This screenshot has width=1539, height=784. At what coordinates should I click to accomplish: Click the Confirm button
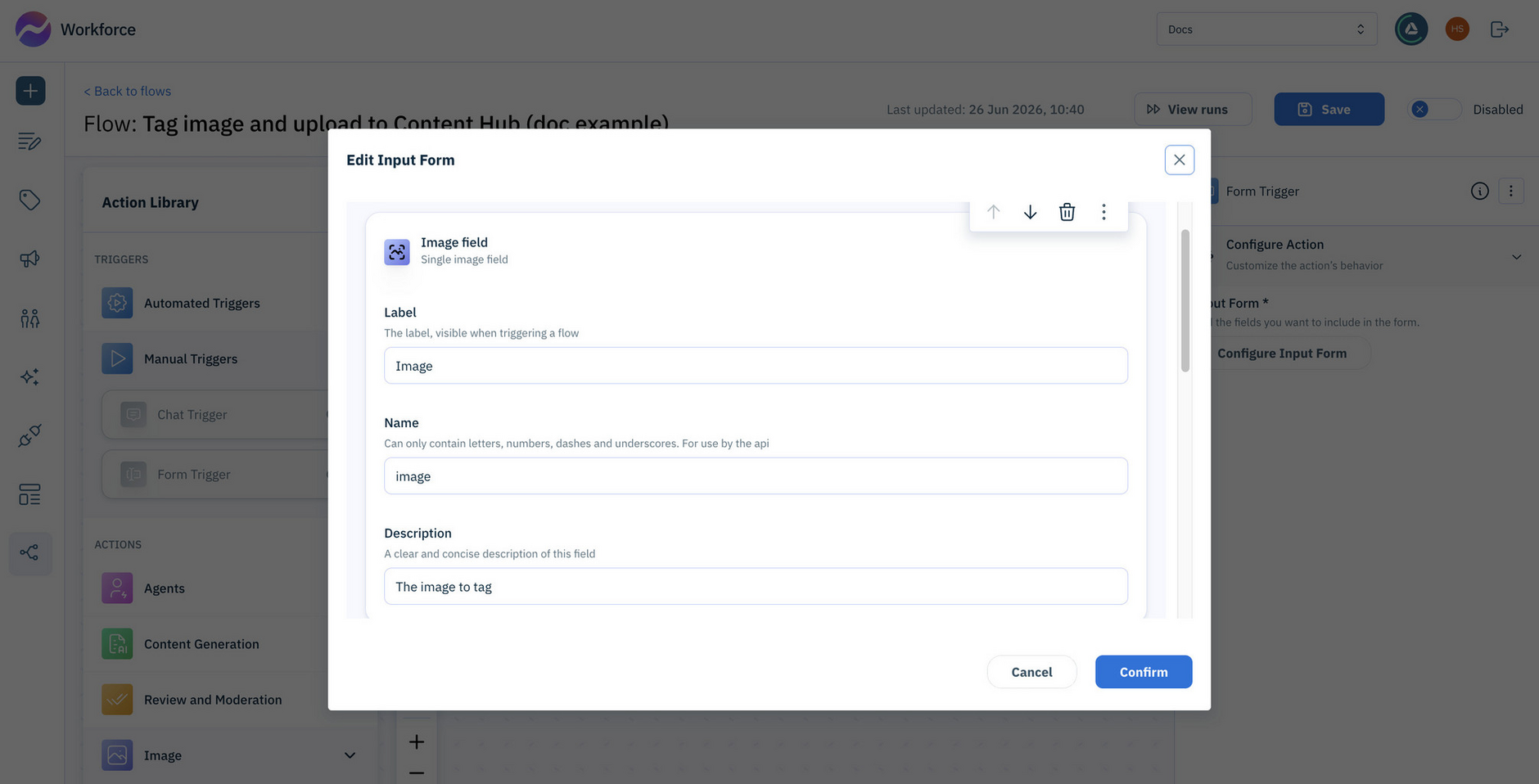(x=1144, y=672)
